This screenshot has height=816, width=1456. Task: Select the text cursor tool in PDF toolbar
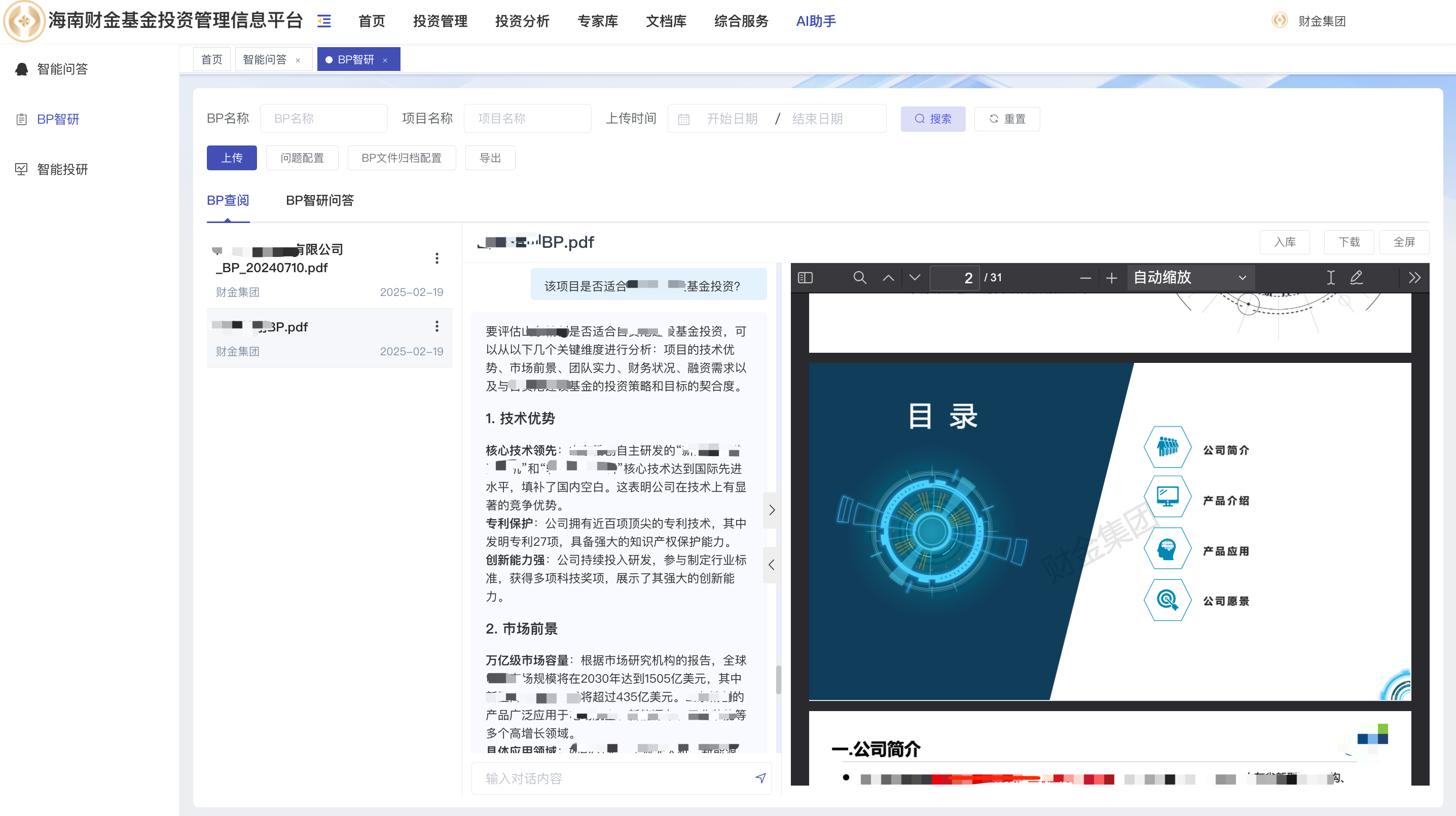pos(1330,277)
